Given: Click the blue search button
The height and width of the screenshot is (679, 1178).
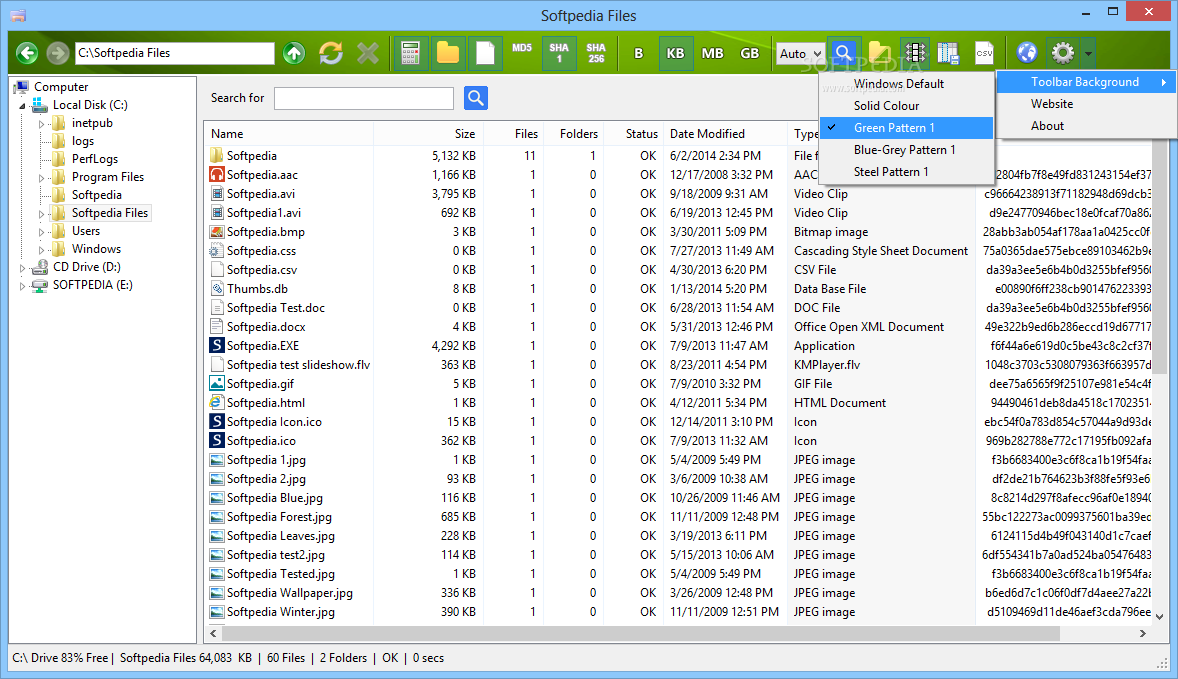Looking at the screenshot, I should point(476,98).
